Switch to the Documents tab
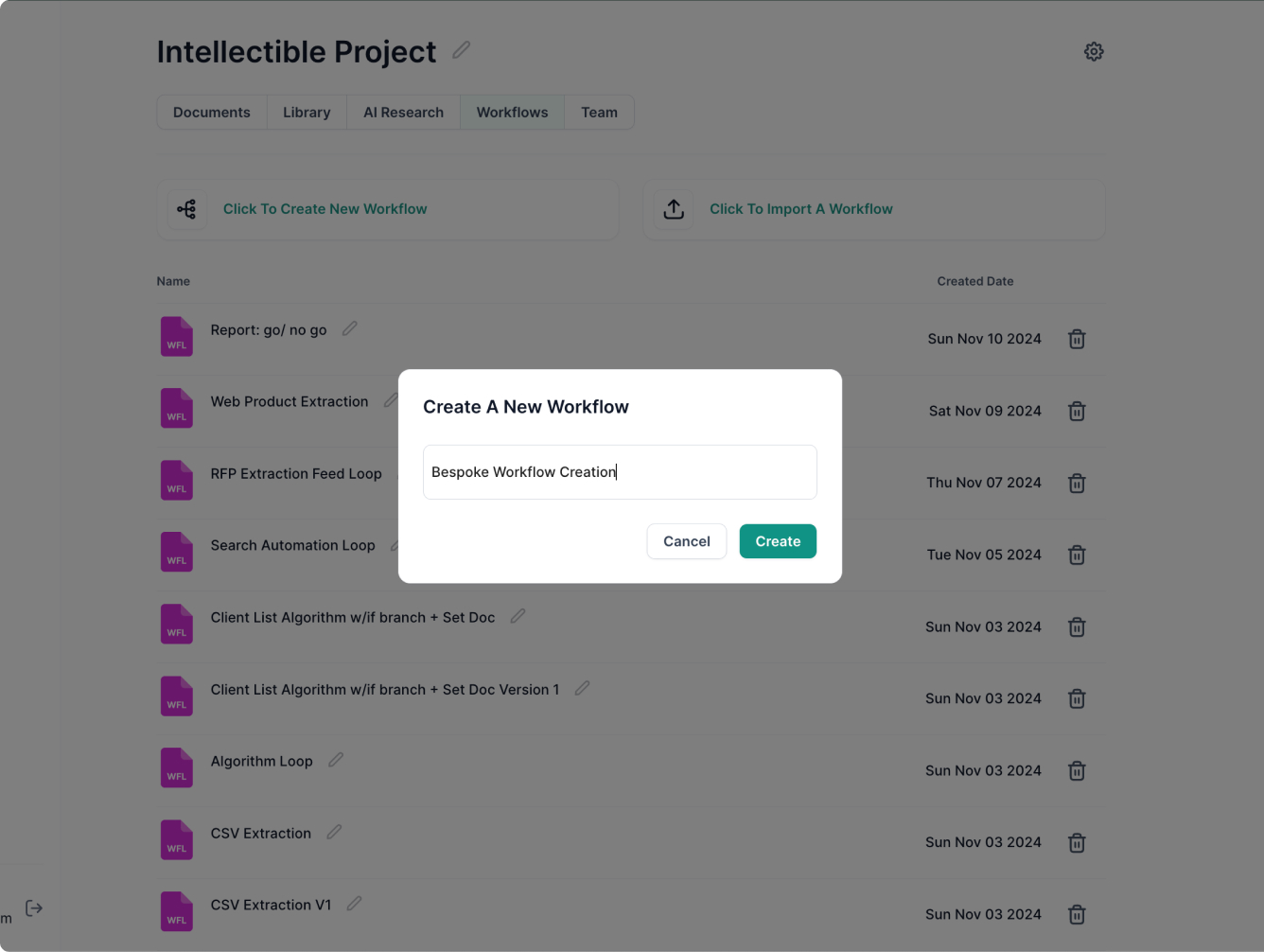This screenshot has height=952, width=1264. pos(212,113)
